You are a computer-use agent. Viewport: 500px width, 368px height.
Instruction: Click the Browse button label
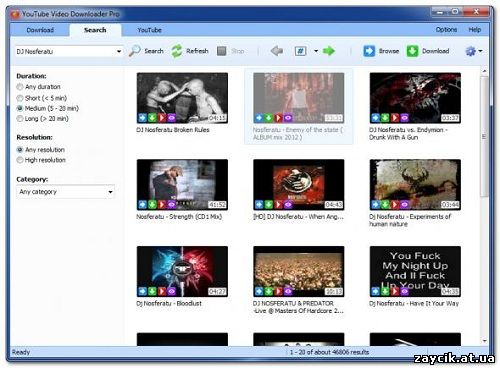[389, 51]
